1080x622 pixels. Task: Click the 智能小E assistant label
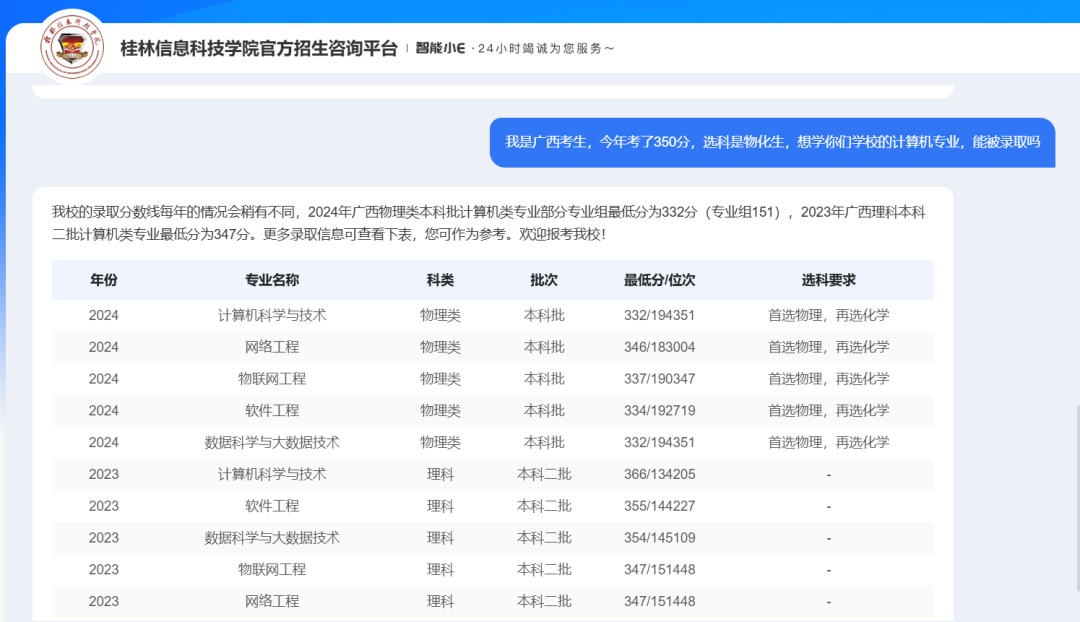(440, 48)
